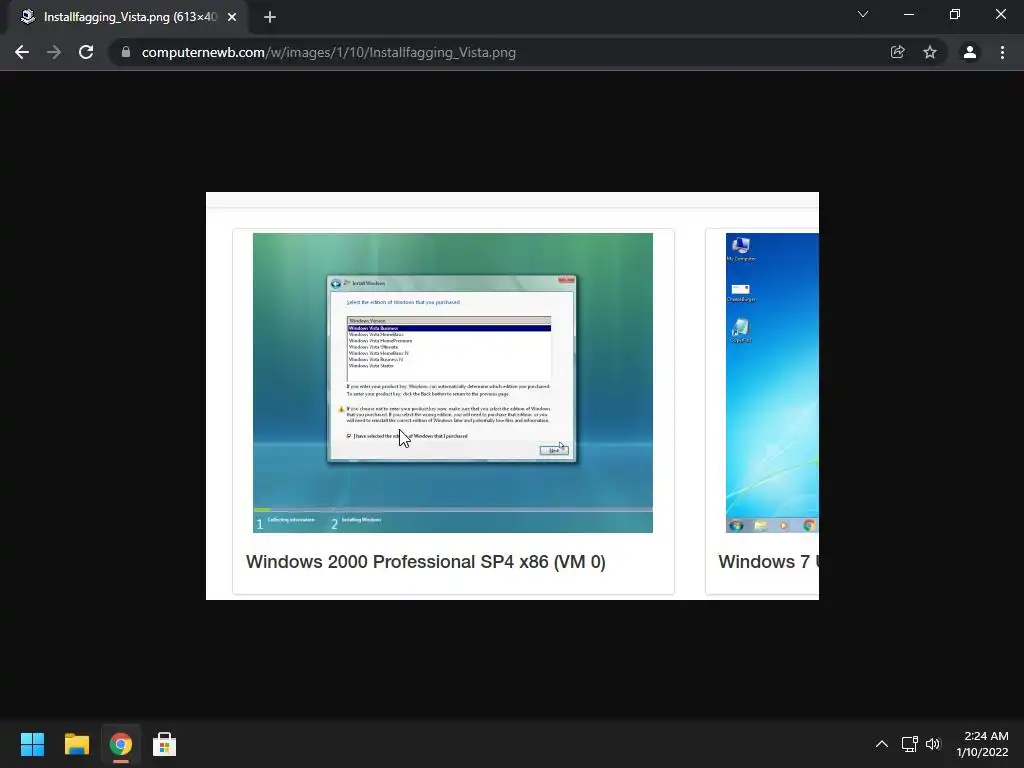Focus the address bar URL

(328, 52)
